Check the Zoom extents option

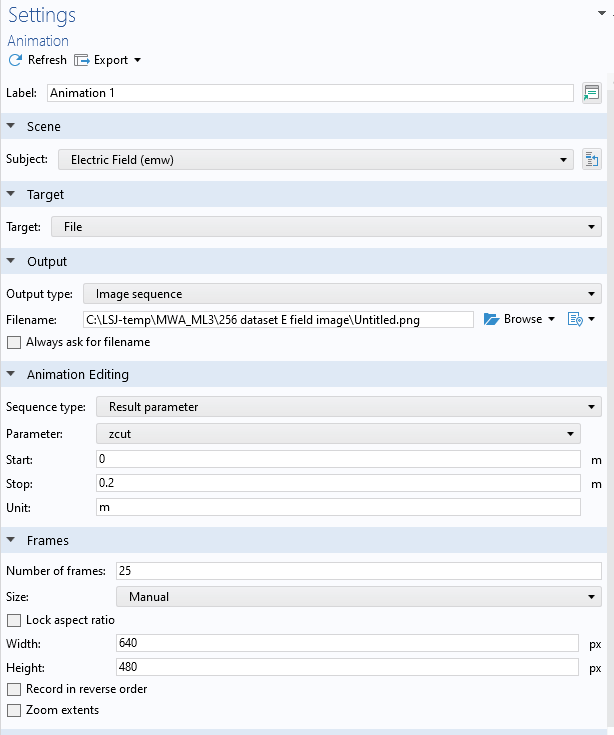[14, 710]
